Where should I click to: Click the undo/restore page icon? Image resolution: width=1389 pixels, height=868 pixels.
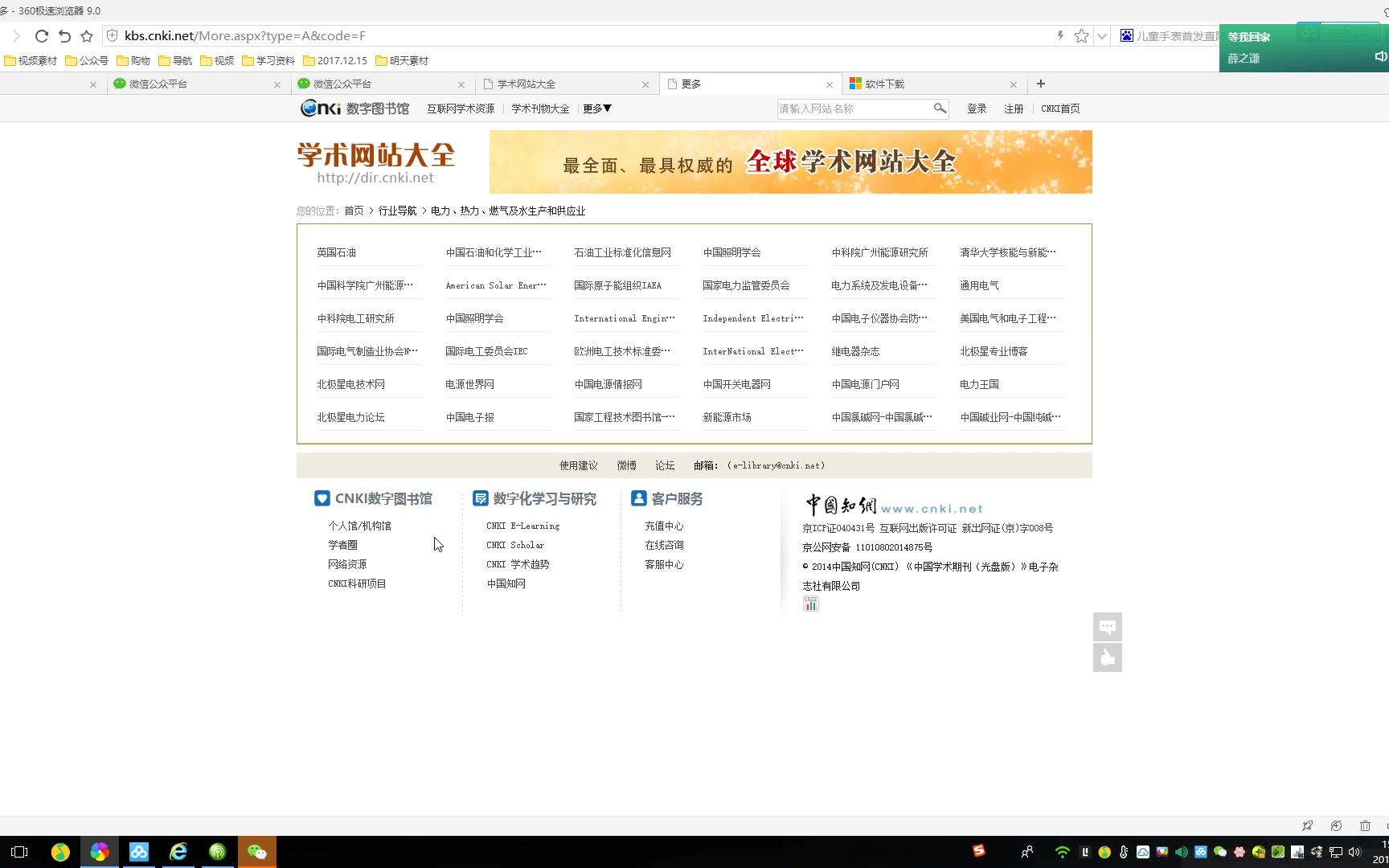64,36
